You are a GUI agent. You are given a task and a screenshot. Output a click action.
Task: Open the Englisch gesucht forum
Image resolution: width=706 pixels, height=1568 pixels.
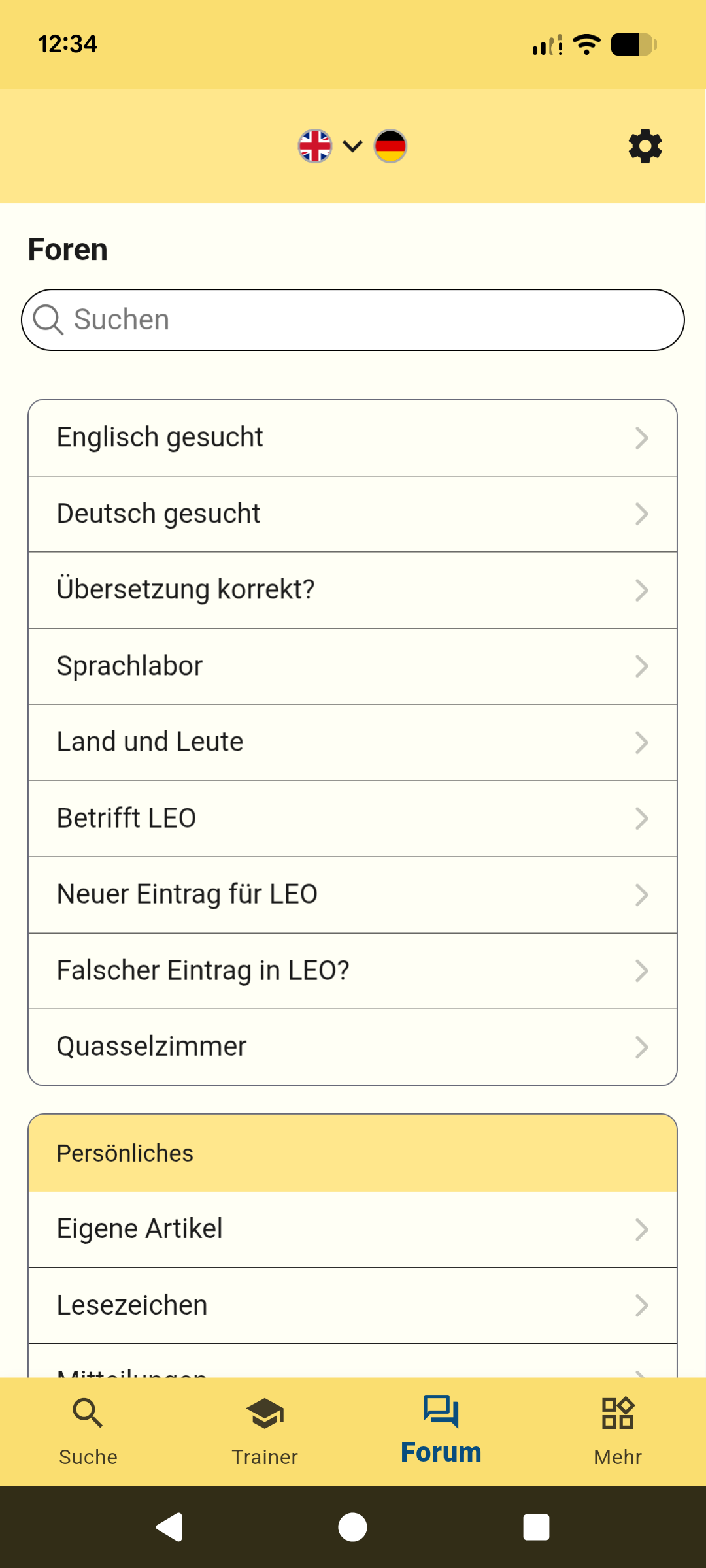click(x=352, y=438)
